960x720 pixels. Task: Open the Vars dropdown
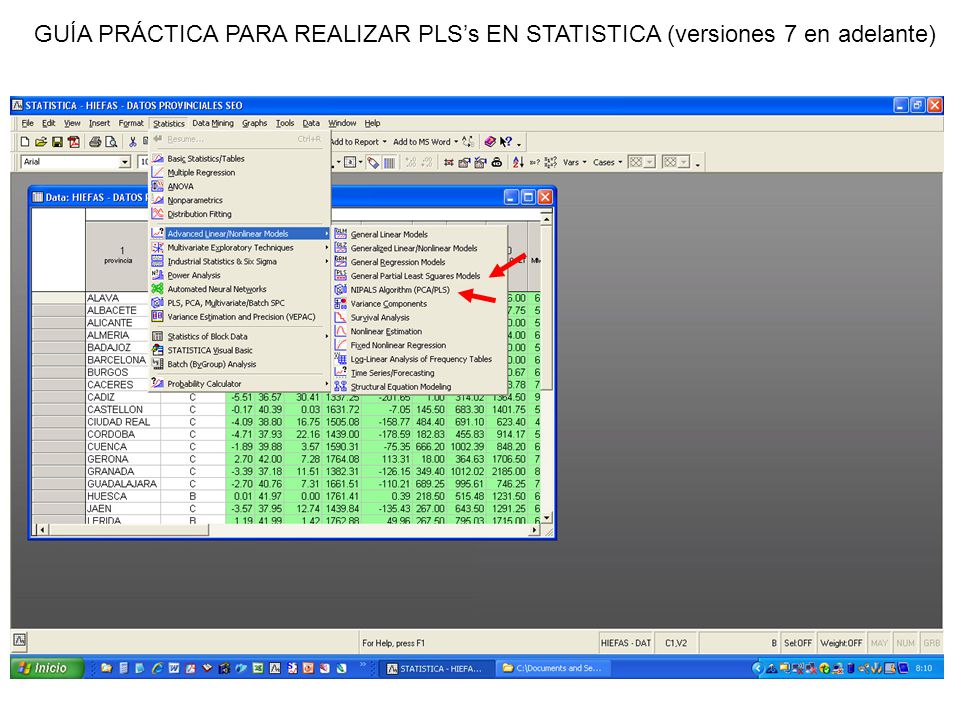(575, 162)
